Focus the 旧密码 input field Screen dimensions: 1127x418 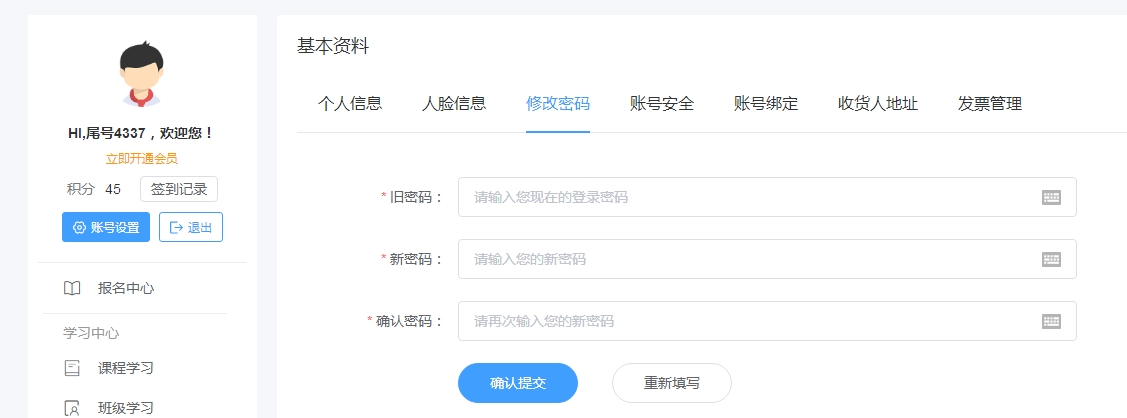[x=767, y=197]
